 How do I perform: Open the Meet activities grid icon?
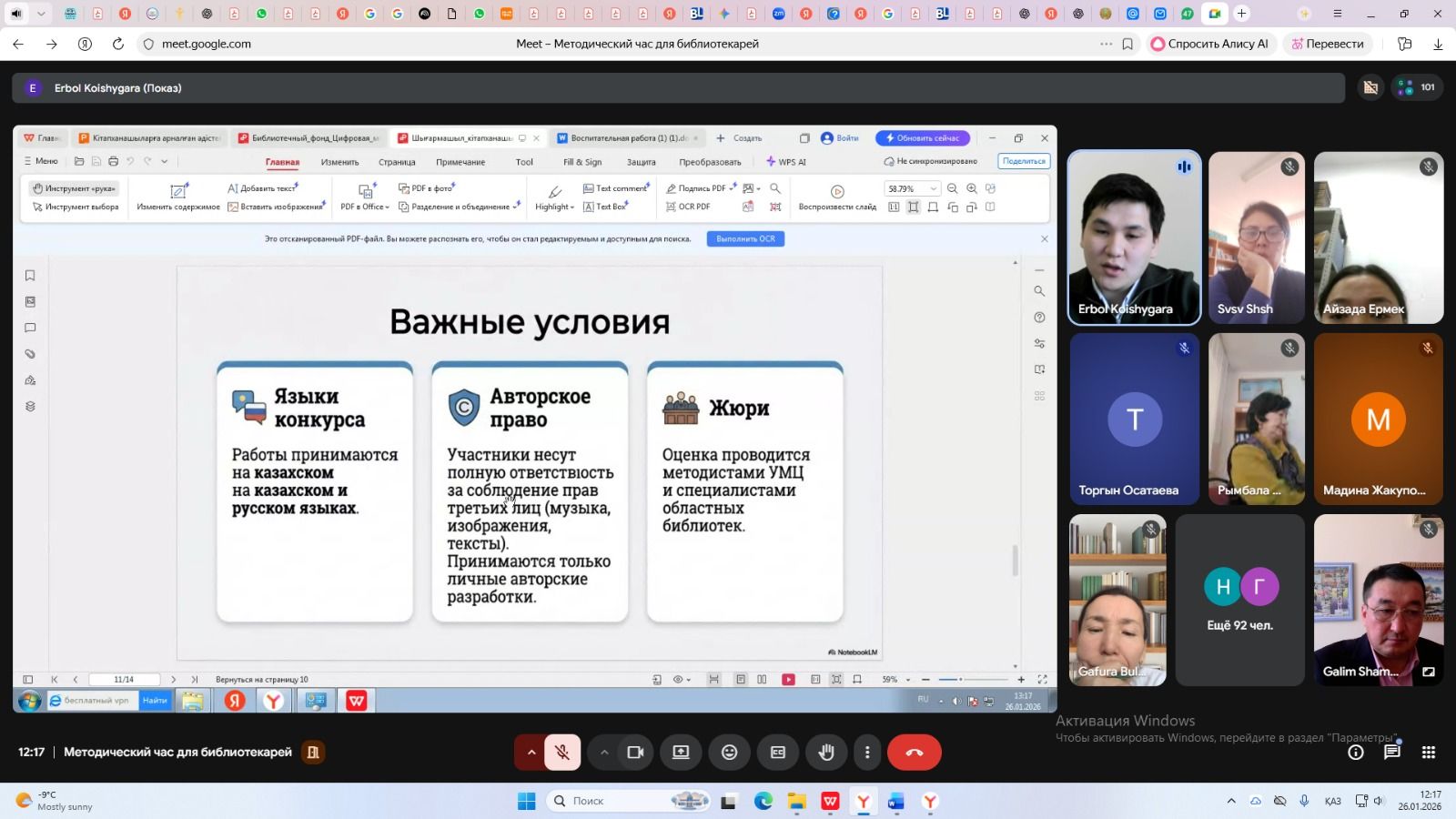click(x=1428, y=753)
